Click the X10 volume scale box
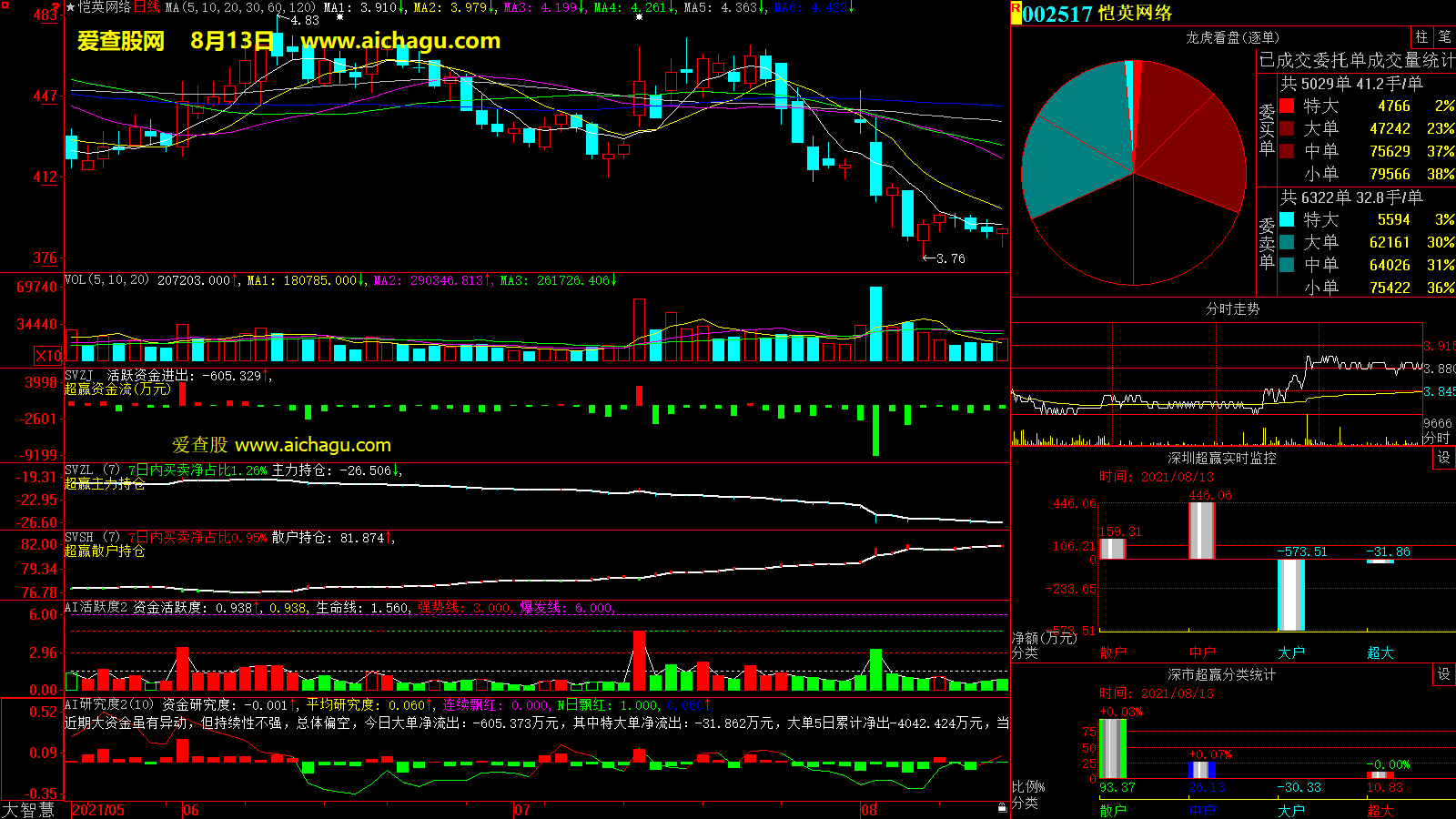 48,356
